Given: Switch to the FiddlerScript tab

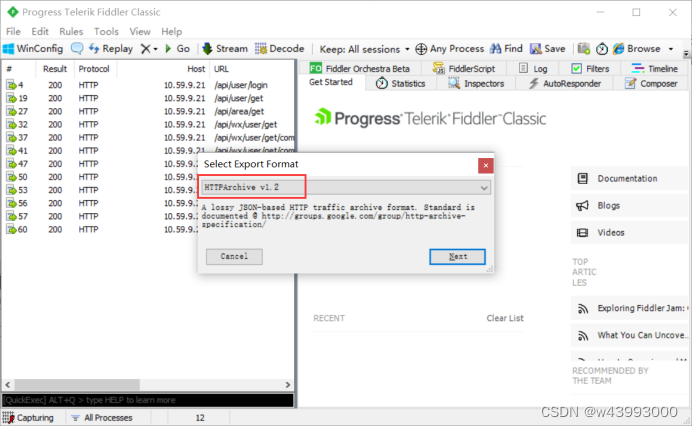Looking at the screenshot, I should (x=464, y=69).
